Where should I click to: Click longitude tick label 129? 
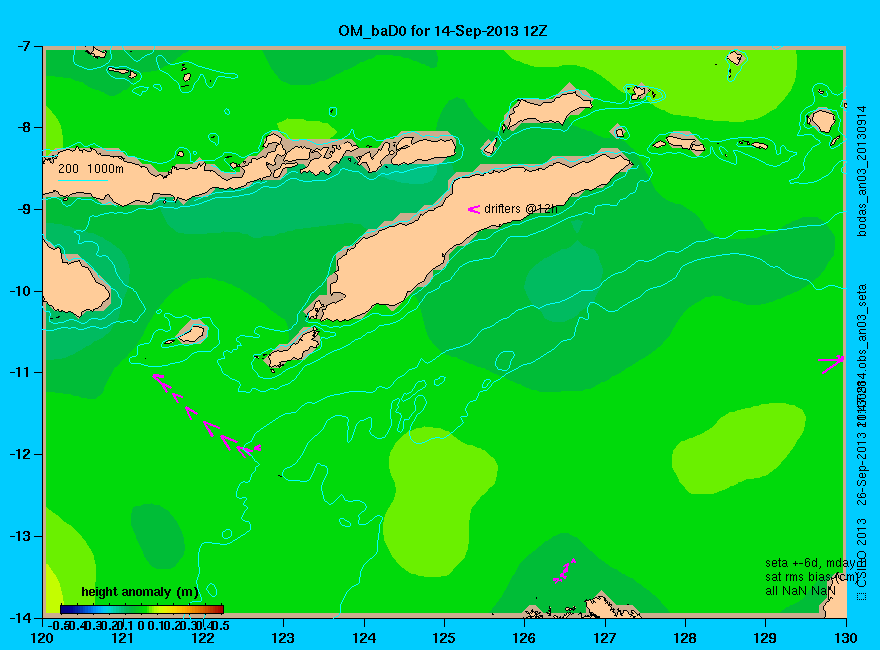tap(765, 638)
